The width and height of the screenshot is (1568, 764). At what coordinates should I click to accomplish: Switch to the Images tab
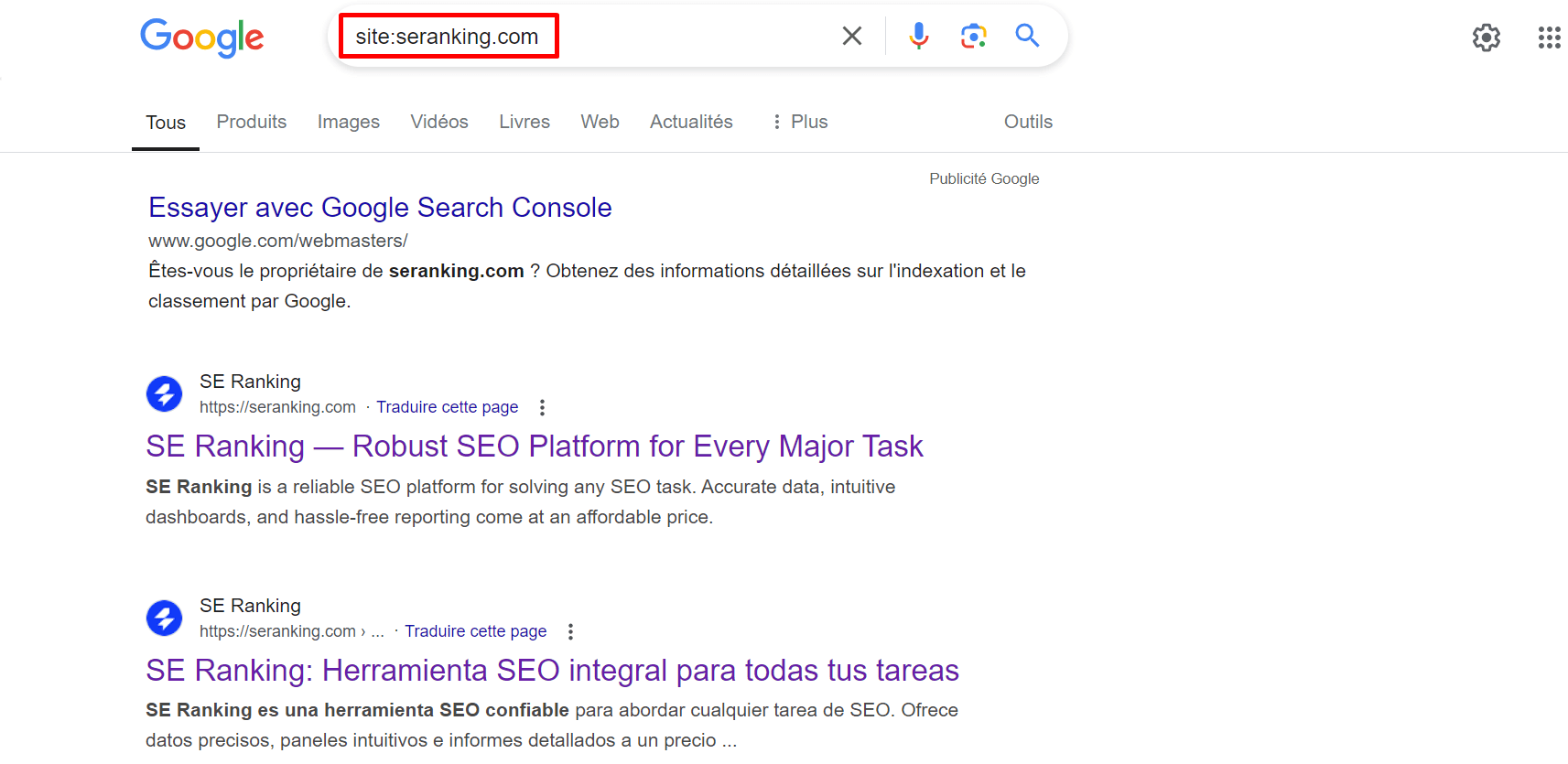(349, 122)
